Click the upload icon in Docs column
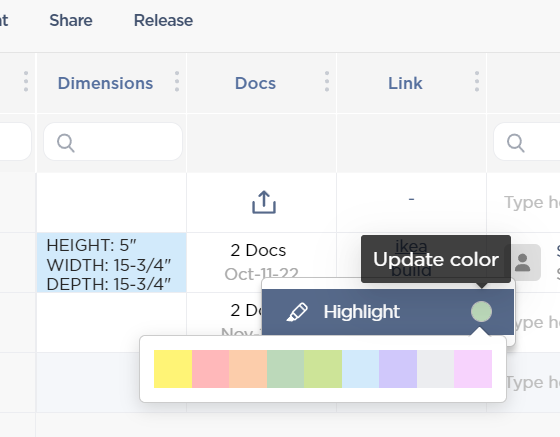 click(x=264, y=202)
